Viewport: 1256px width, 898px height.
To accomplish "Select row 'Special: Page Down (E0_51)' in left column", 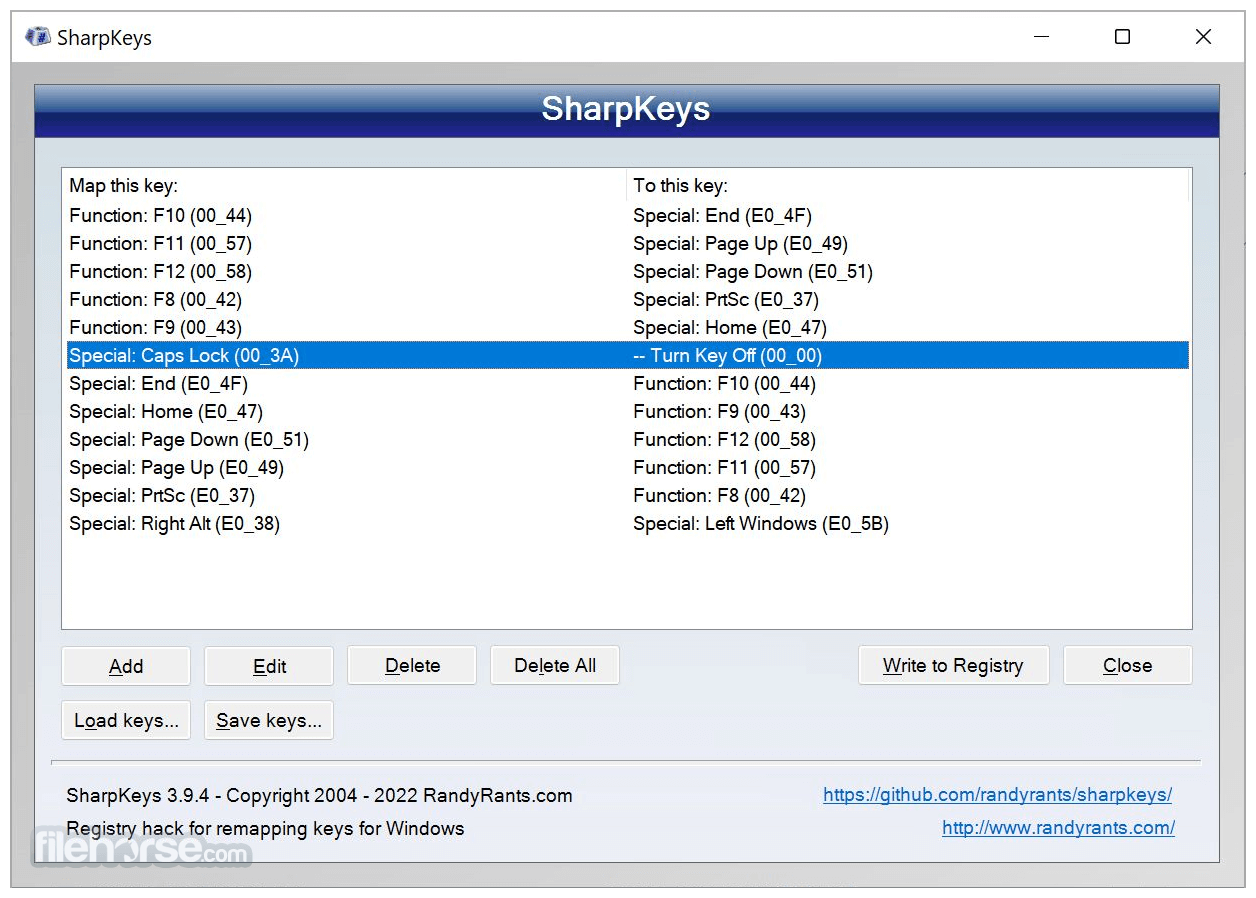I will tap(189, 439).
